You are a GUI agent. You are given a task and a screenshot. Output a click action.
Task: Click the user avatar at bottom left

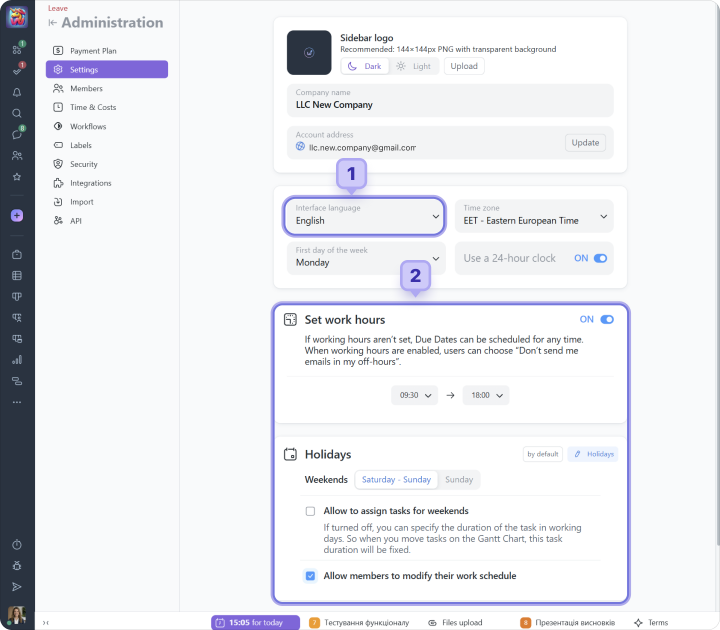[17, 615]
